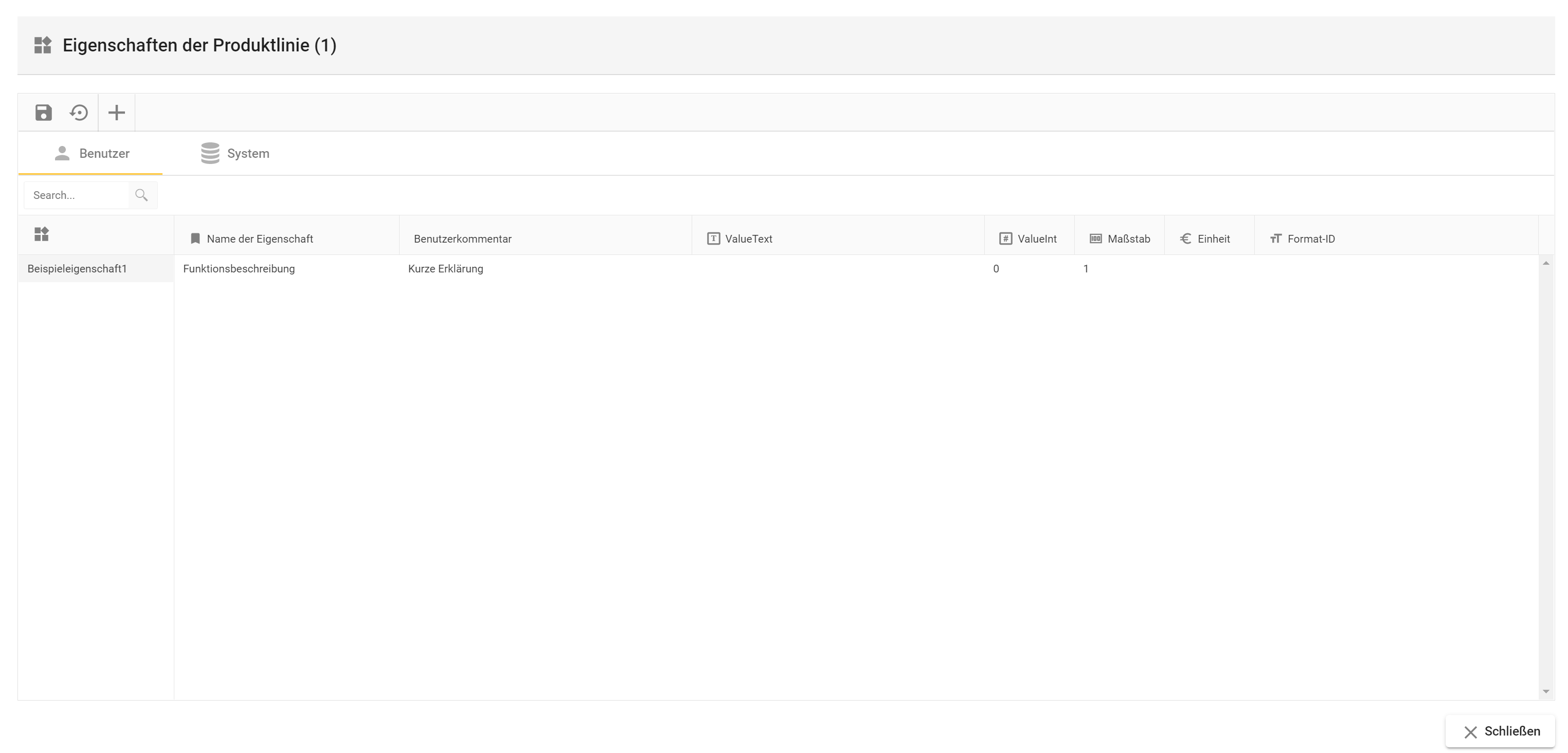The height and width of the screenshot is (753, 1568).
Task: Click the System database icon
Action: pos(210,153)
